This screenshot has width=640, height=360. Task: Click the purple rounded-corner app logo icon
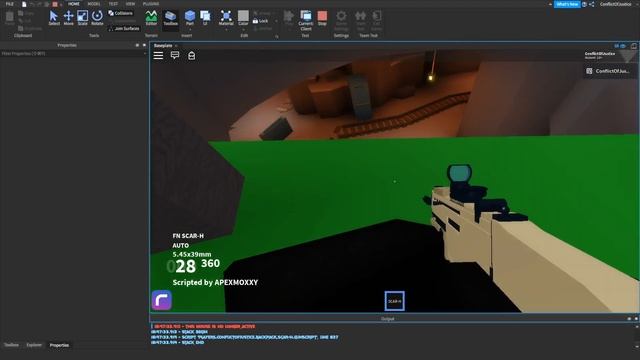(x=162, y=300)
